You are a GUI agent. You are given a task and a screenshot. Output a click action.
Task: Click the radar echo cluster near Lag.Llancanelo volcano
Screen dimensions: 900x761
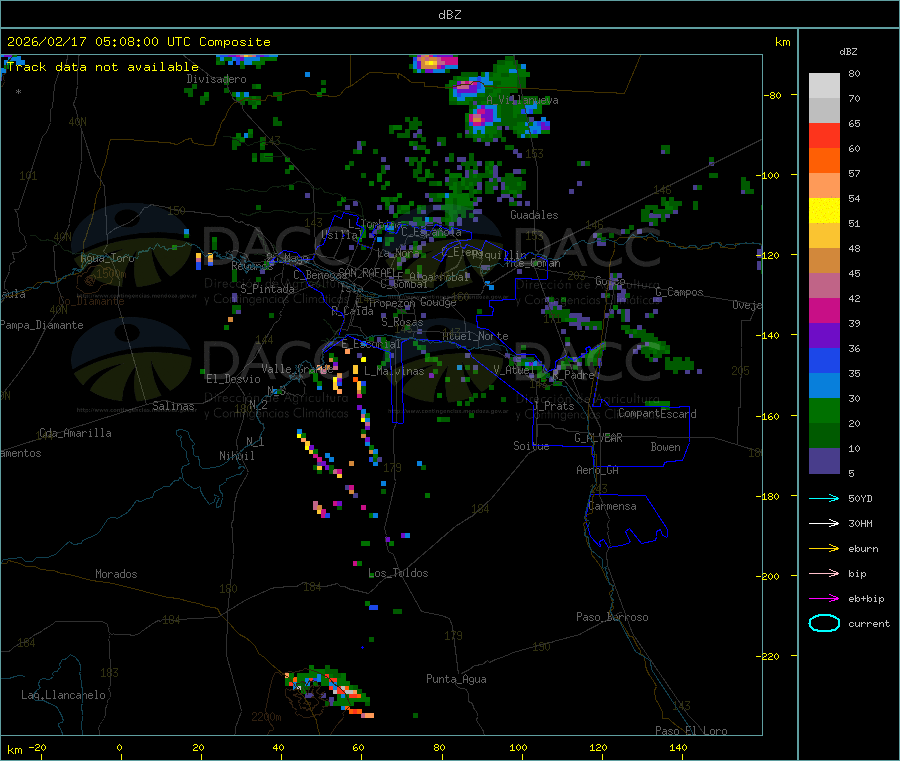coord(329,691)
